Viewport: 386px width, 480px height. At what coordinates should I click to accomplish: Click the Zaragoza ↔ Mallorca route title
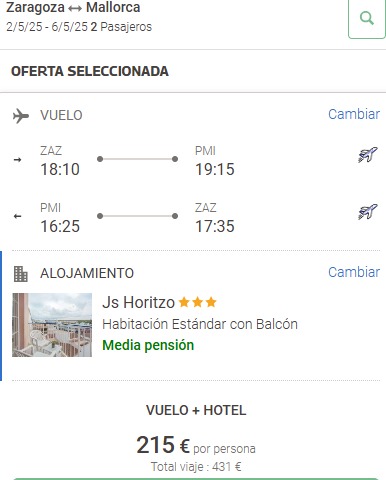[73, 7]
